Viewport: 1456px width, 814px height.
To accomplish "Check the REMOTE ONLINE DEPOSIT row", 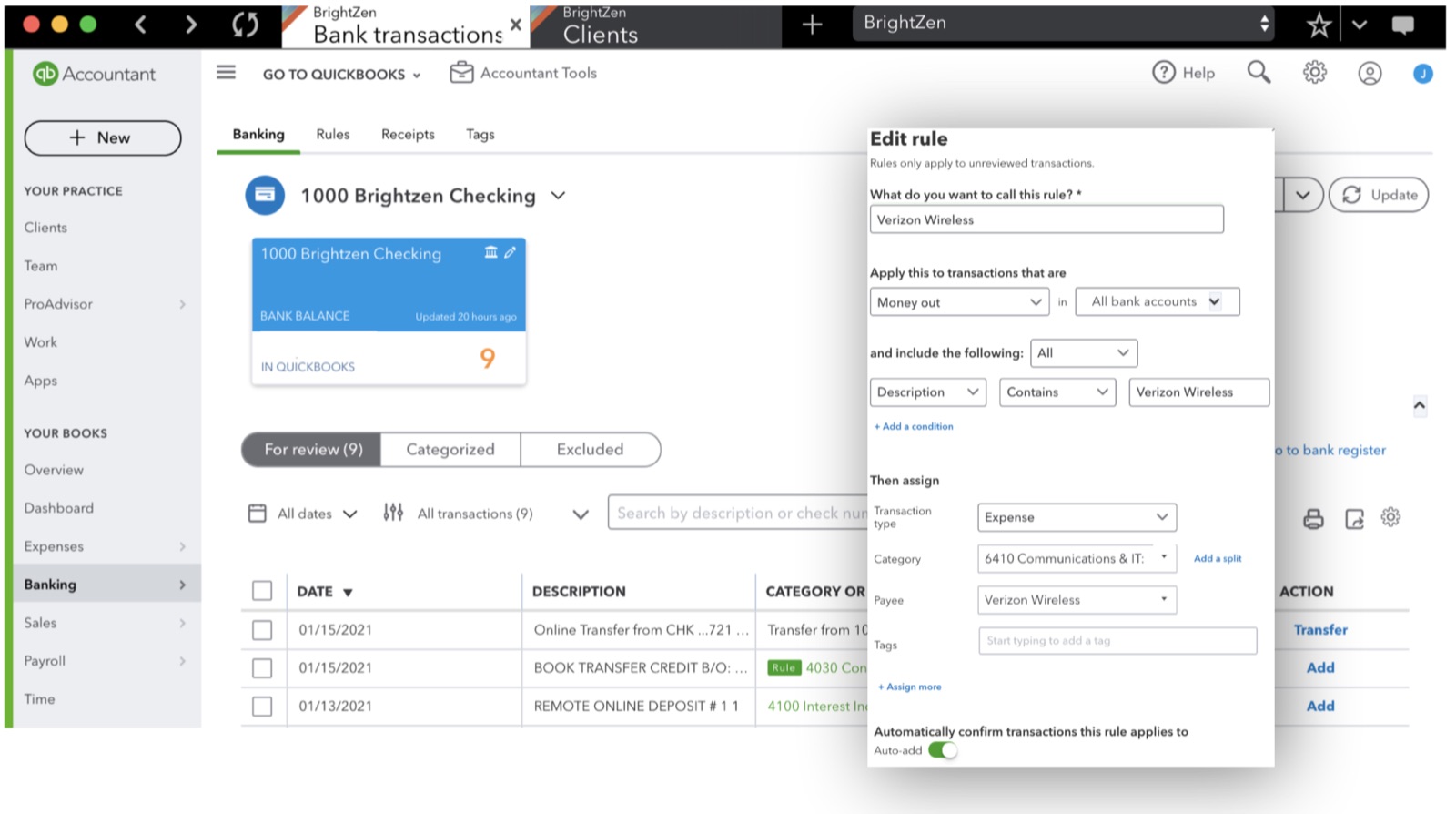I will tap(262, 706).
